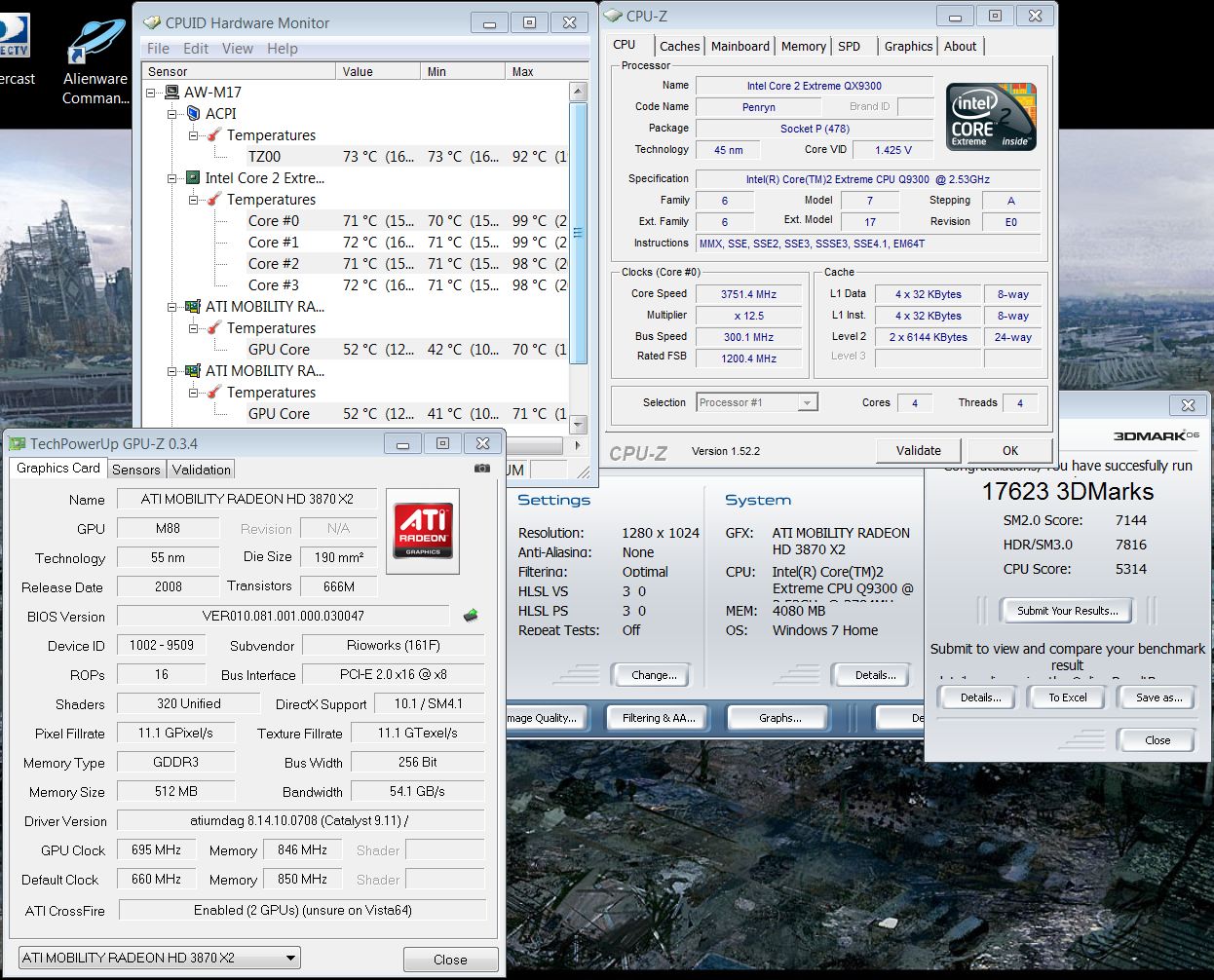1214x980 pixels.
Task: Click Change under 3DMark Settings
Action: [653, 675]
